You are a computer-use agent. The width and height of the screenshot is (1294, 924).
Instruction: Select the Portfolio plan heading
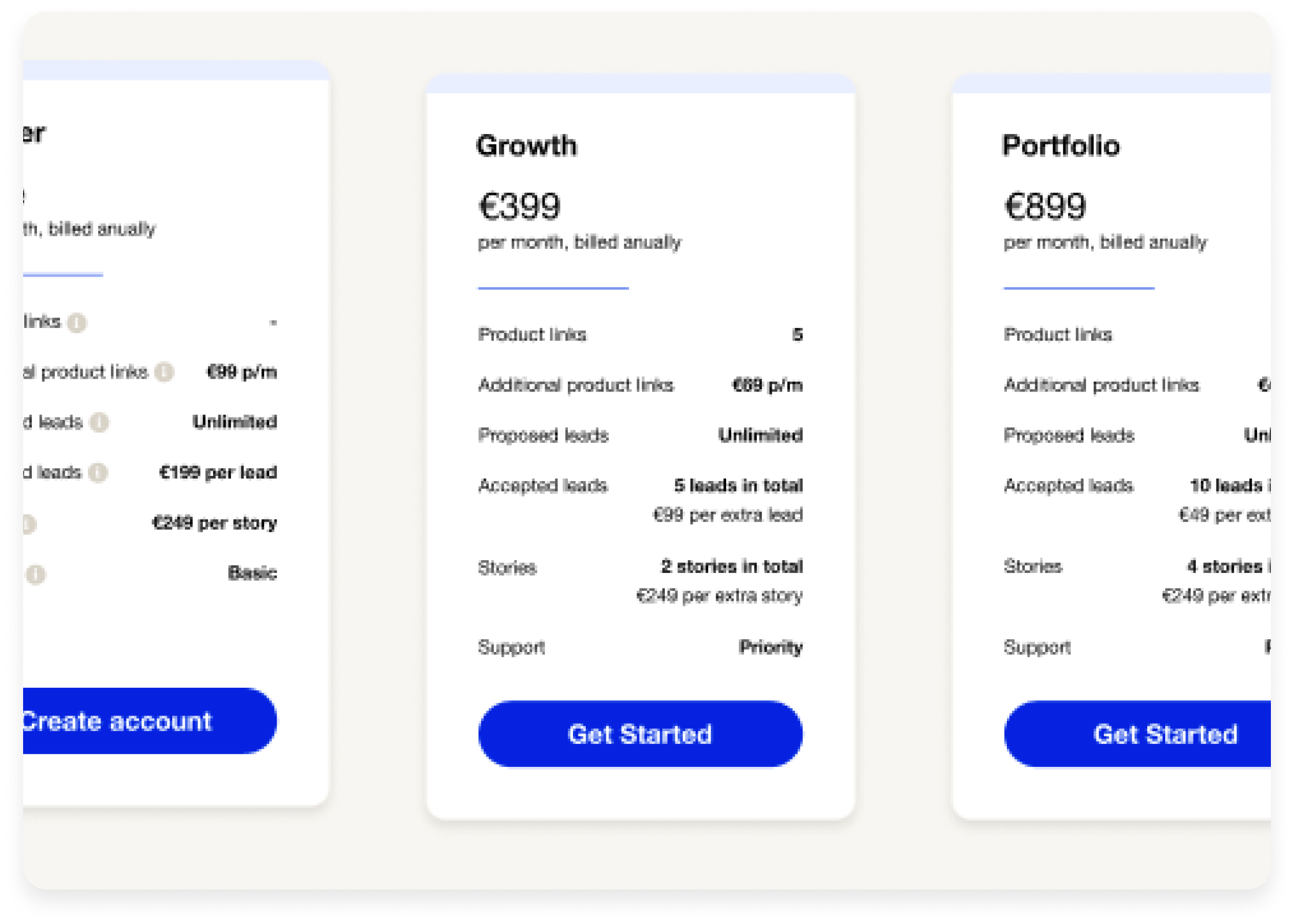click(1061, 146)
